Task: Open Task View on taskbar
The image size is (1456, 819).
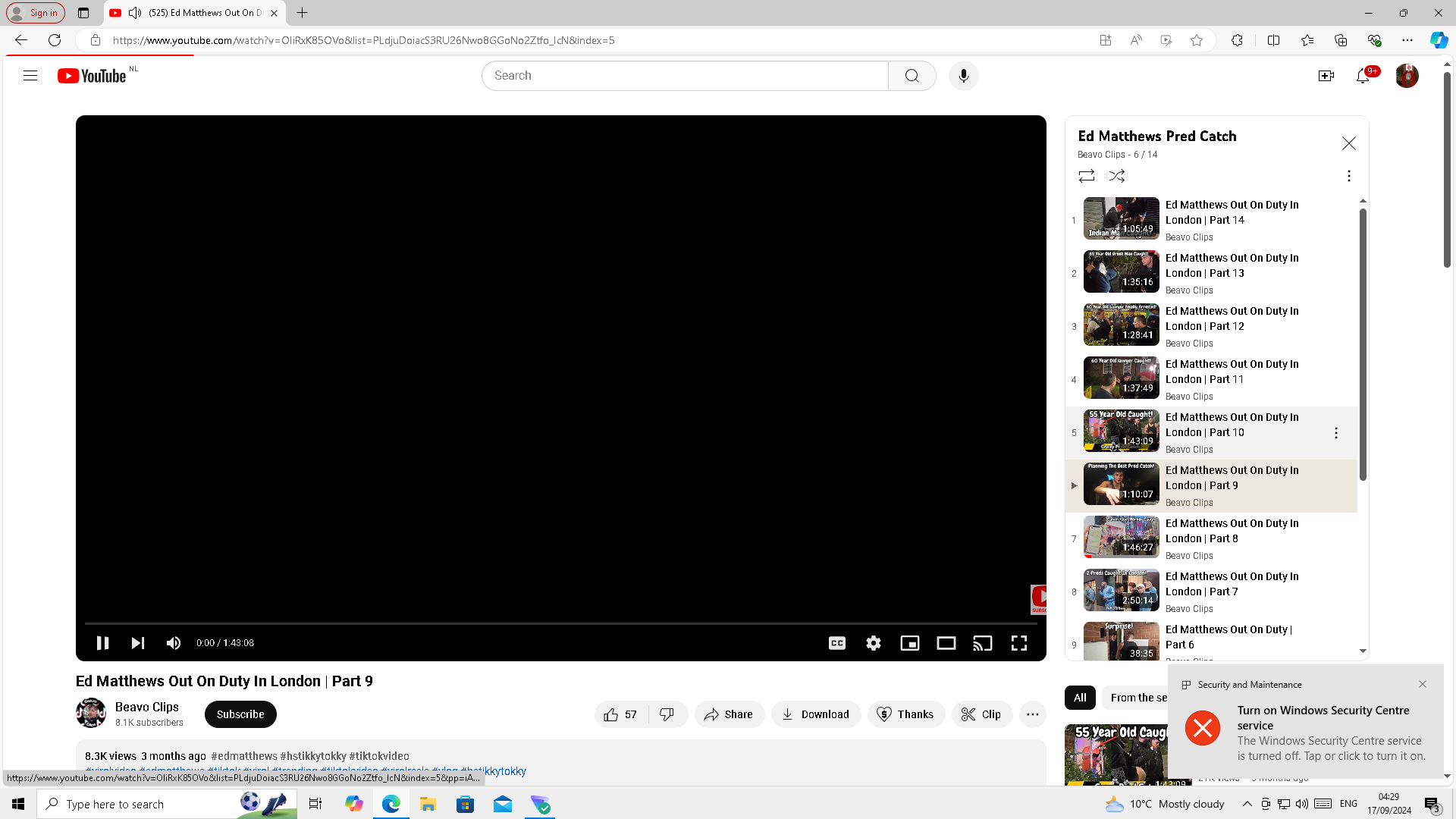Action: pos(315,804)
